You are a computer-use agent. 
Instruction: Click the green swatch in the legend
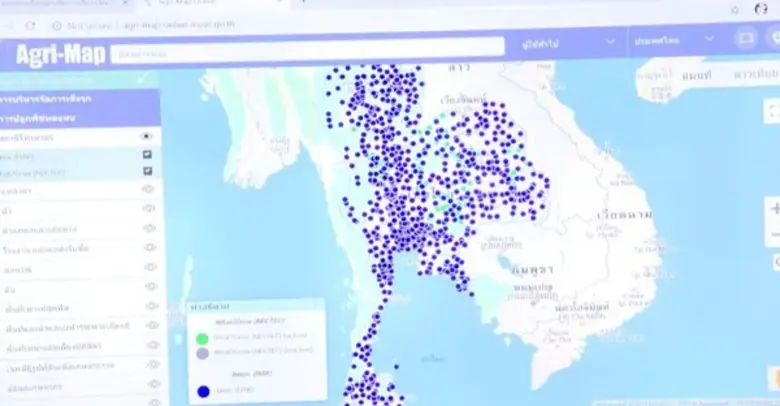coord(202,339)
